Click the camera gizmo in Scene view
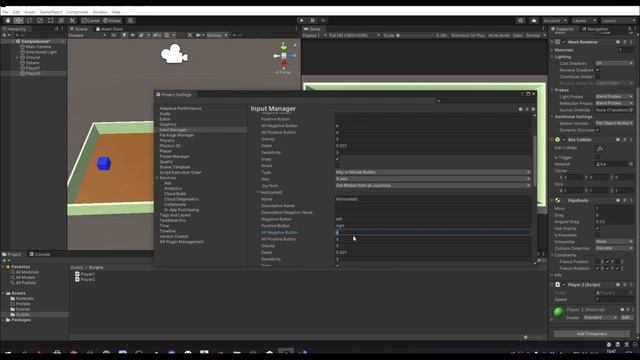 (x=174, y=54)
